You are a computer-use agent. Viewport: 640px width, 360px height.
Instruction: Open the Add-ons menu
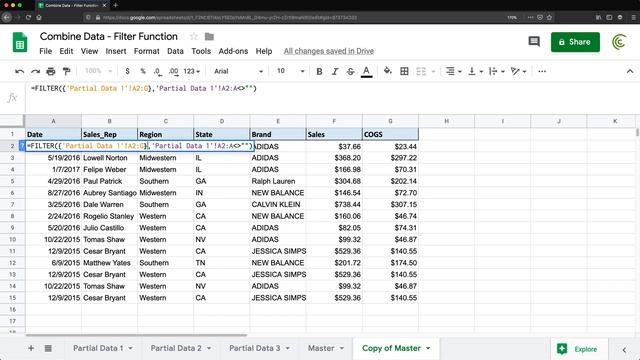click(x=233, y=51)
